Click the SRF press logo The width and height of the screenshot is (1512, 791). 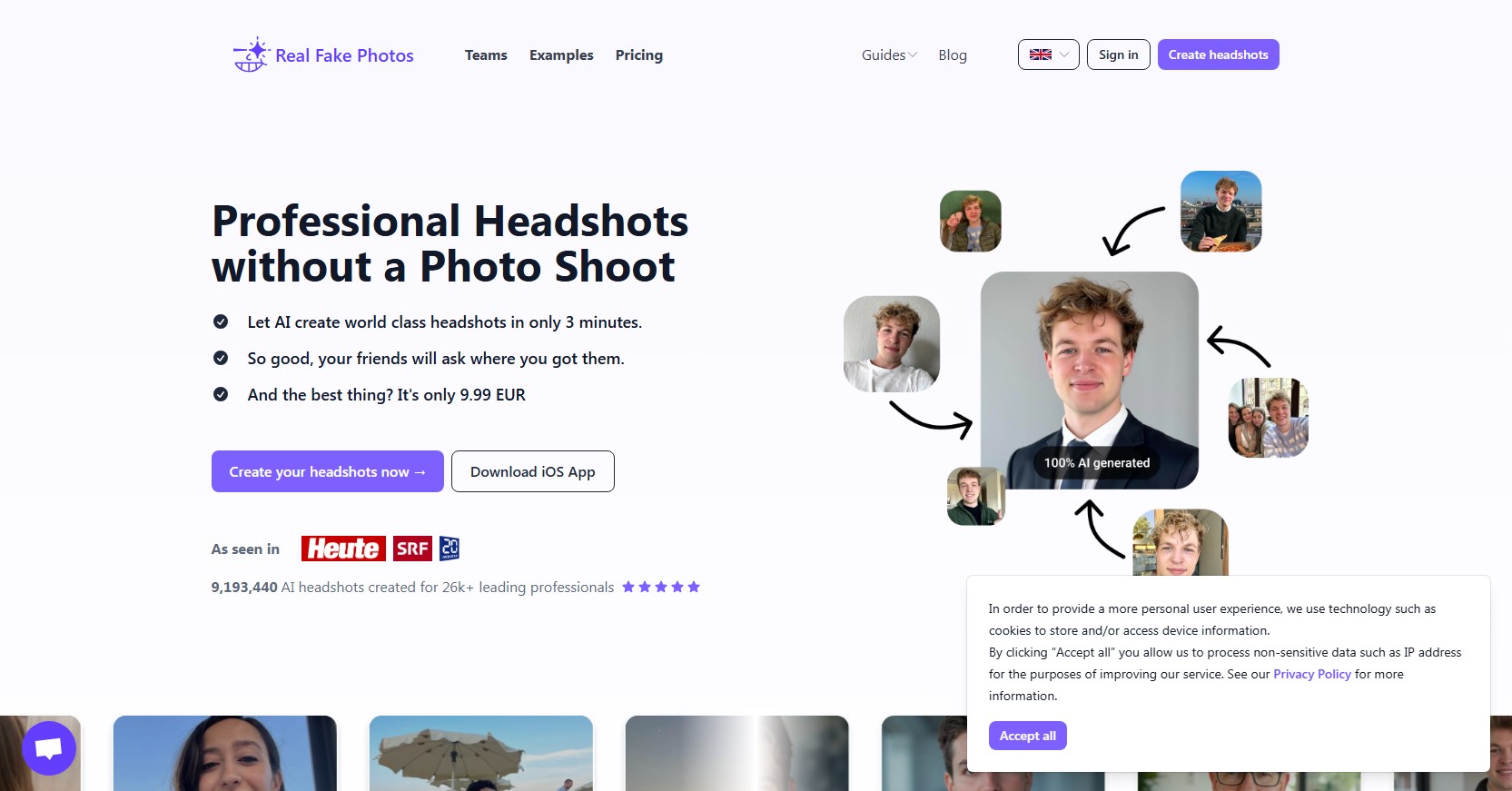point(412,549)
